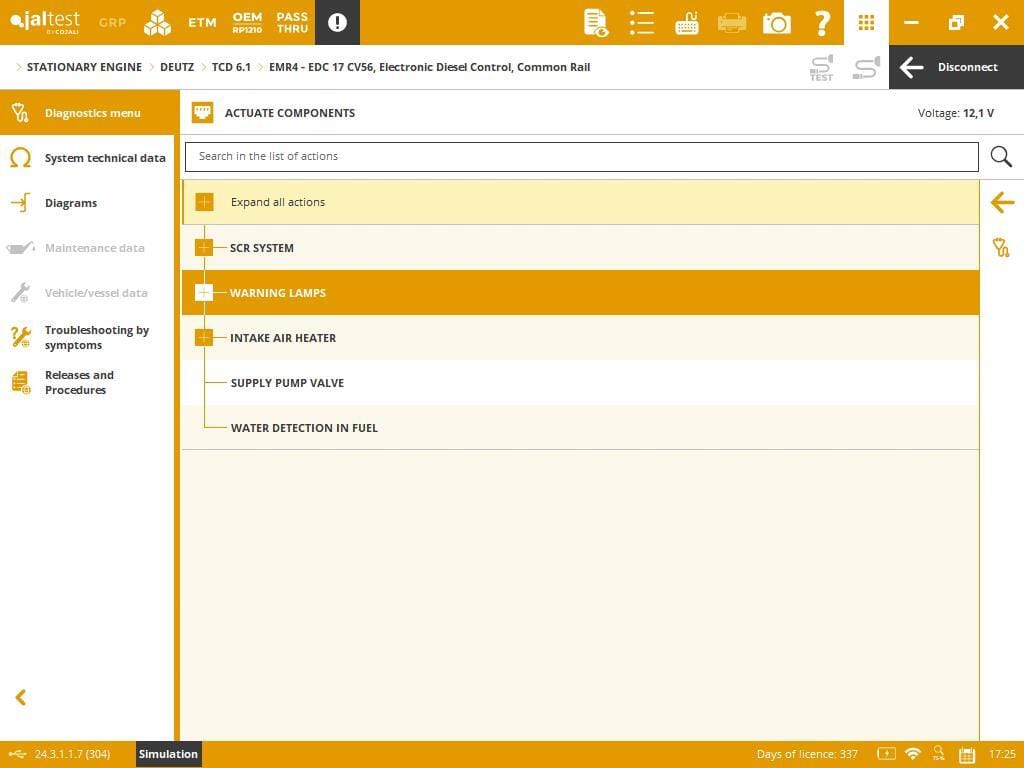Expand the SCR SYSTEM group

(204, 248)
